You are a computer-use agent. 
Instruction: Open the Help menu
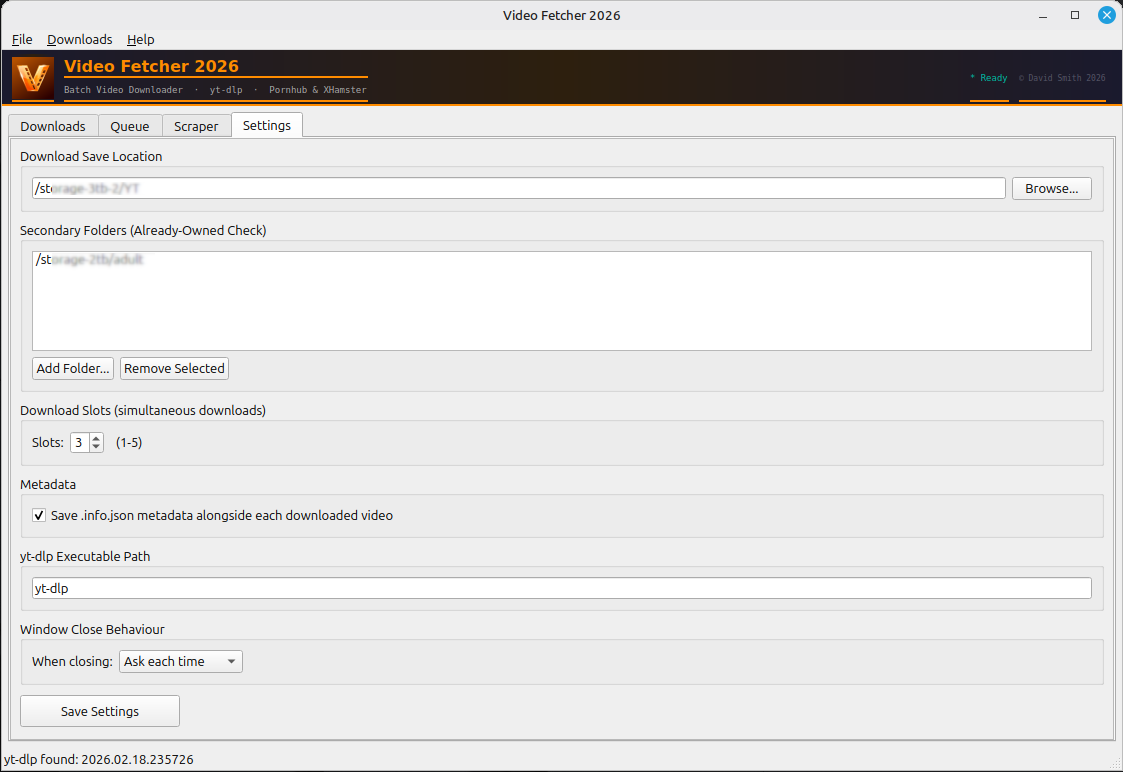click(x=140, y=39)
